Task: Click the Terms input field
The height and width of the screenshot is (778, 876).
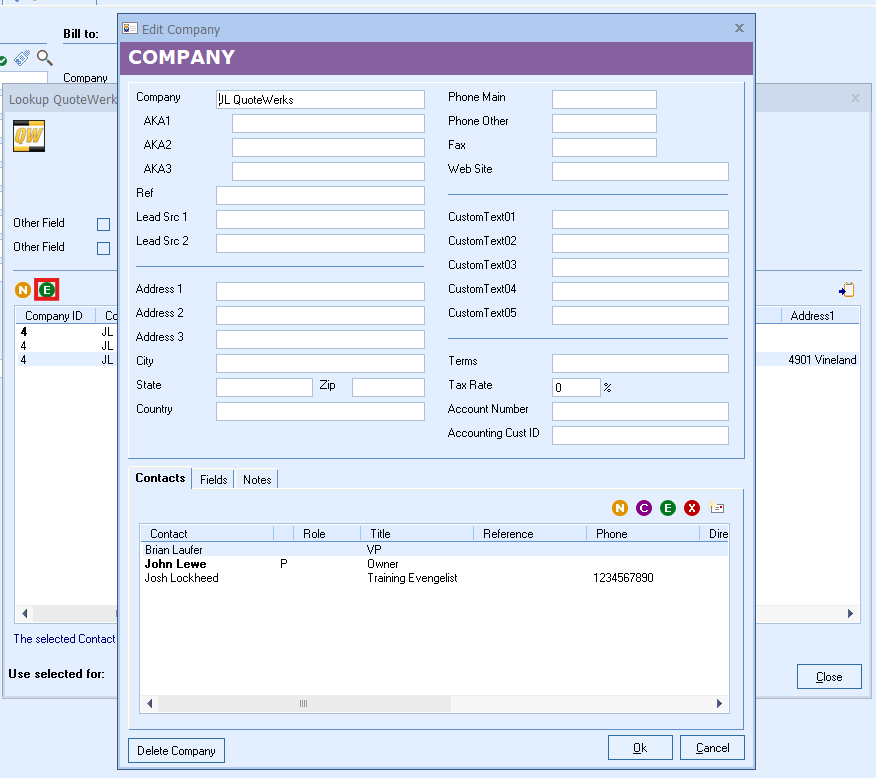Action: (640, 364)
